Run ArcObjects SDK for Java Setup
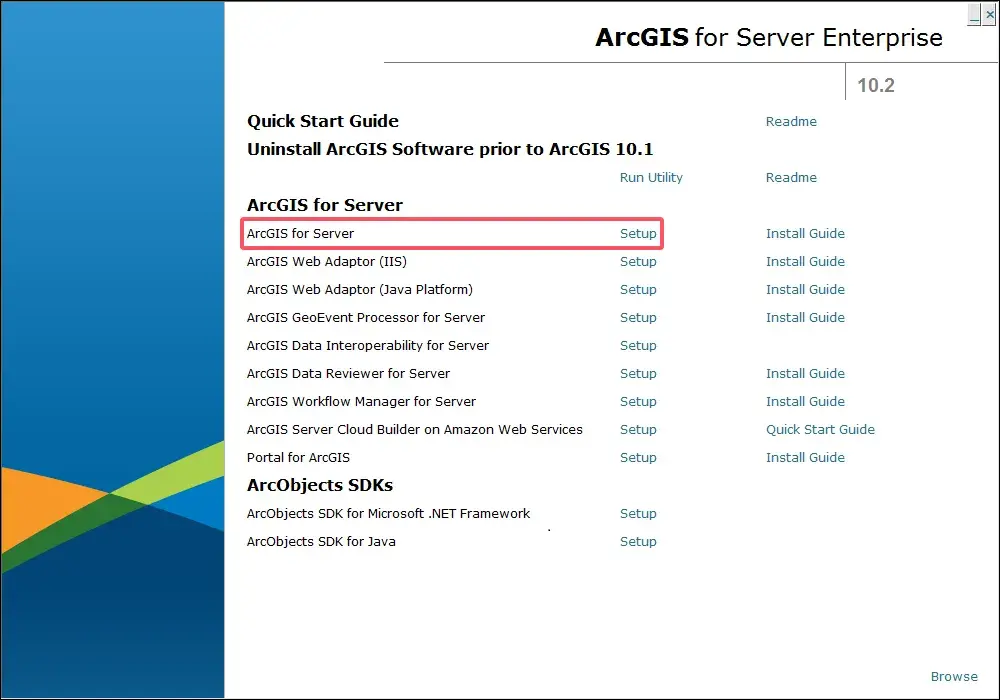Image resolution: width=1000 pixels, height=700 pixels. coord(638,541)
